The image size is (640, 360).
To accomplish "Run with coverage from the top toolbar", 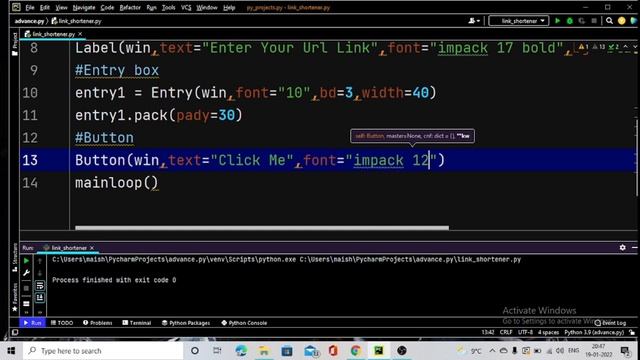I will [x=582, y=21].
